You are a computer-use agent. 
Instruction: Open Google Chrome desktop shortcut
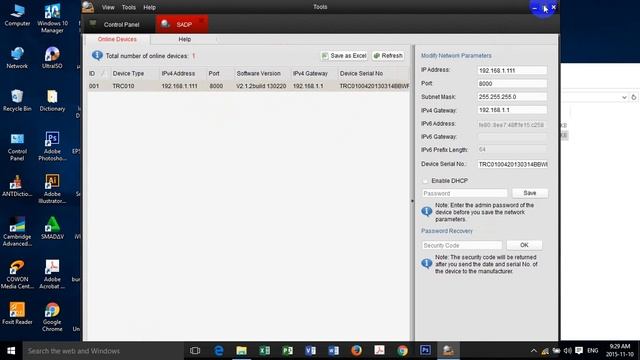[x=52, y=317]
